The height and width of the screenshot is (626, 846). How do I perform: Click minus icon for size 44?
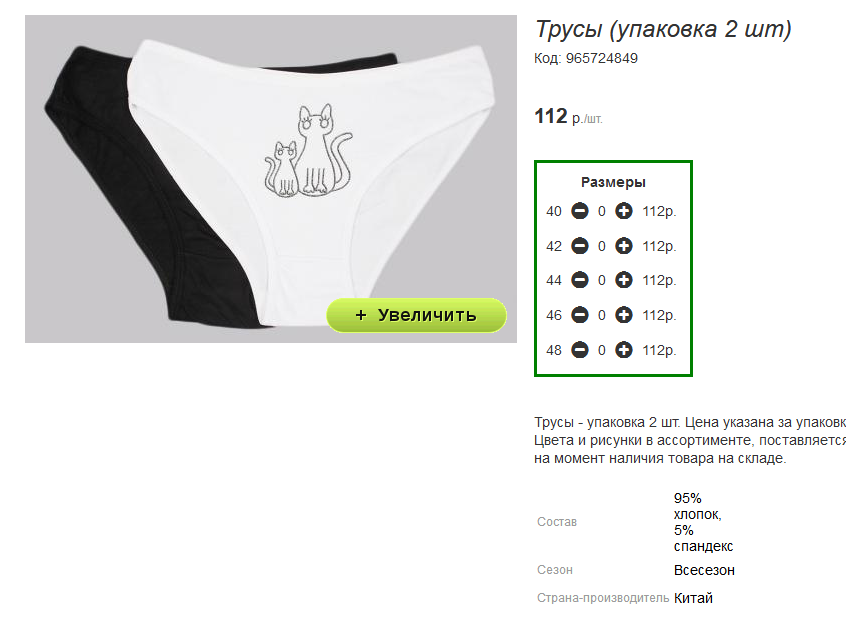[x=580, y=280]
